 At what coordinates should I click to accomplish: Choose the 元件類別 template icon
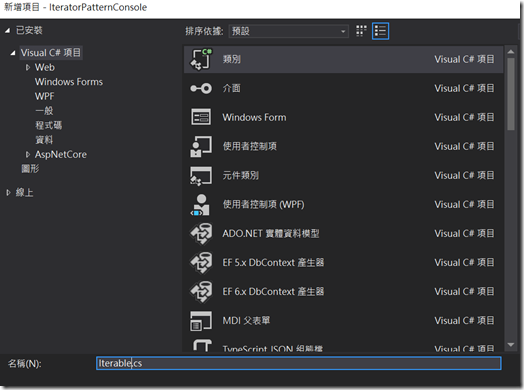coord(201,175)
